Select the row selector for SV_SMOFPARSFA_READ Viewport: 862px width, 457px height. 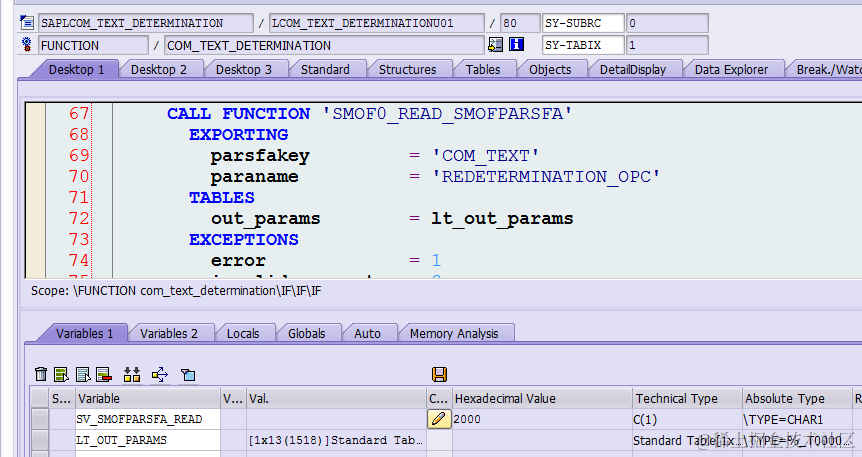[40, 419]
